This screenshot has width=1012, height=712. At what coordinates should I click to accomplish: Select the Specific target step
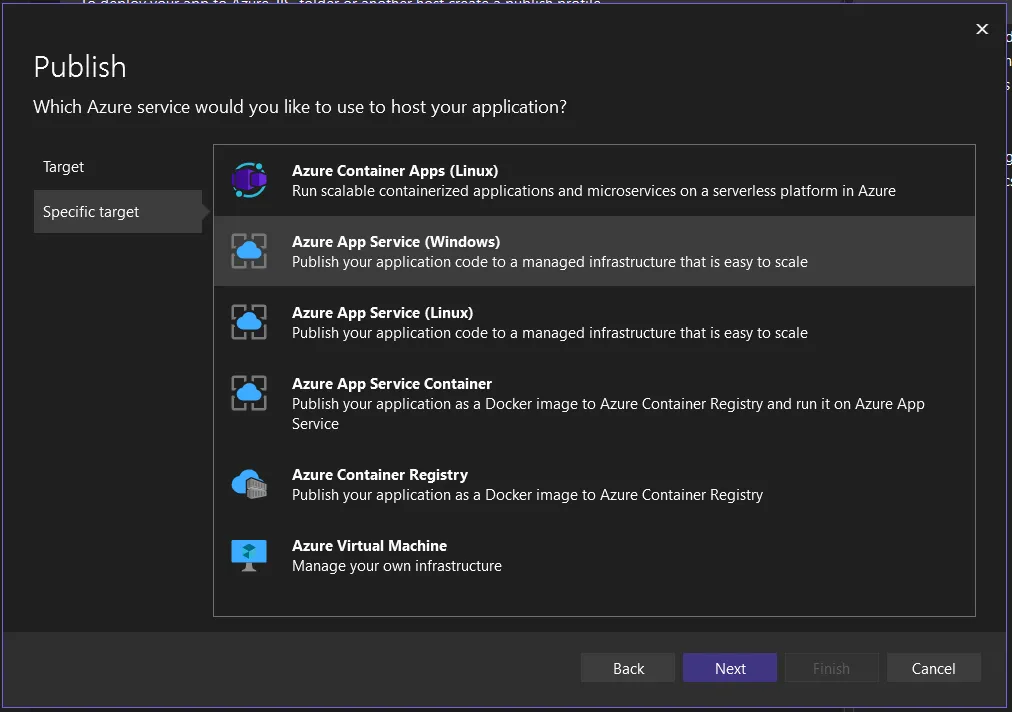pos(118,211)
